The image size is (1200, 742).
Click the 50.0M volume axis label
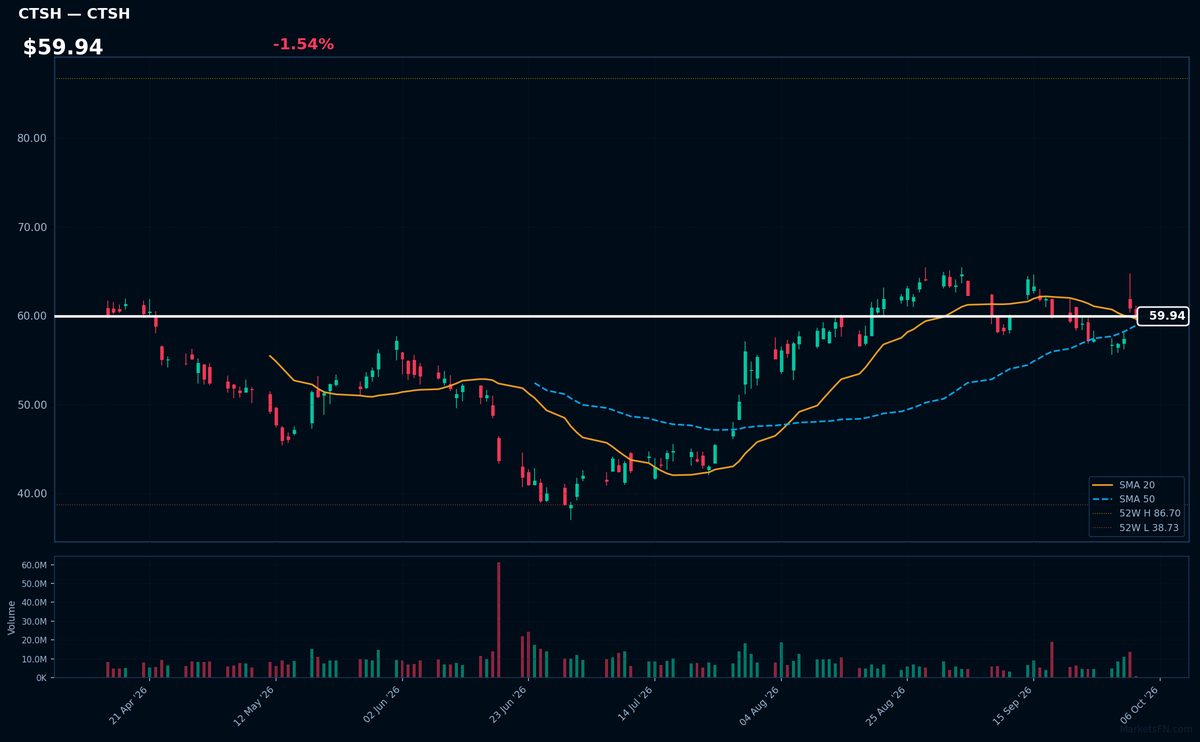[x=34, y=584]
